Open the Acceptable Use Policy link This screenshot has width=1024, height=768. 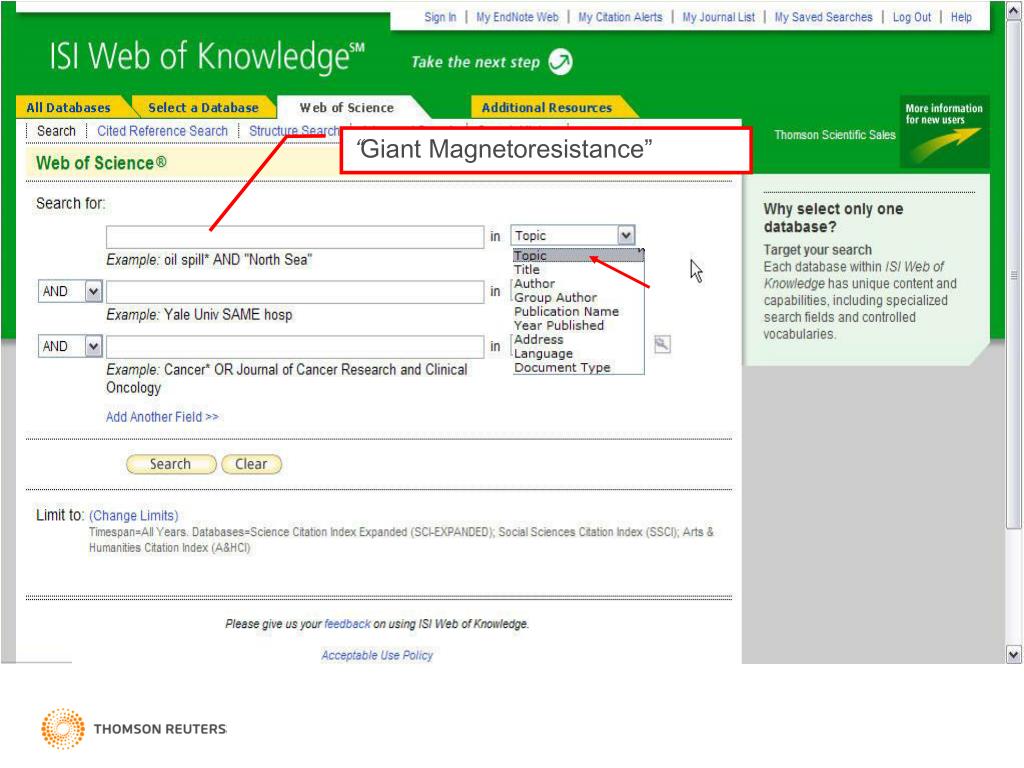pos(377,655)
